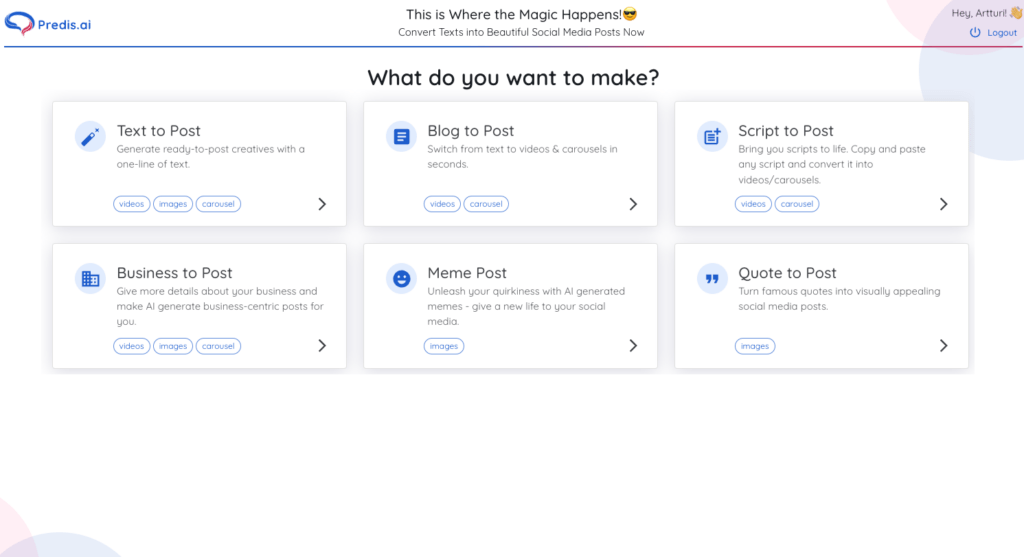Image resolution: width=1024 pixels, height=557 pixels.
Task: Open the Quote to Post card title
Action: pyautogui.click(x=787, y=273)
